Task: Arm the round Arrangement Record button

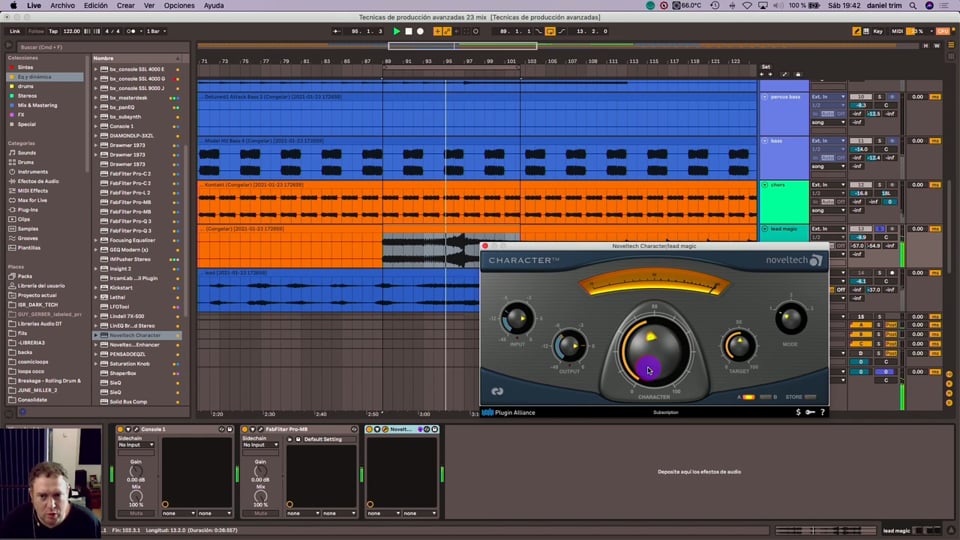Action: click(420, 31)
